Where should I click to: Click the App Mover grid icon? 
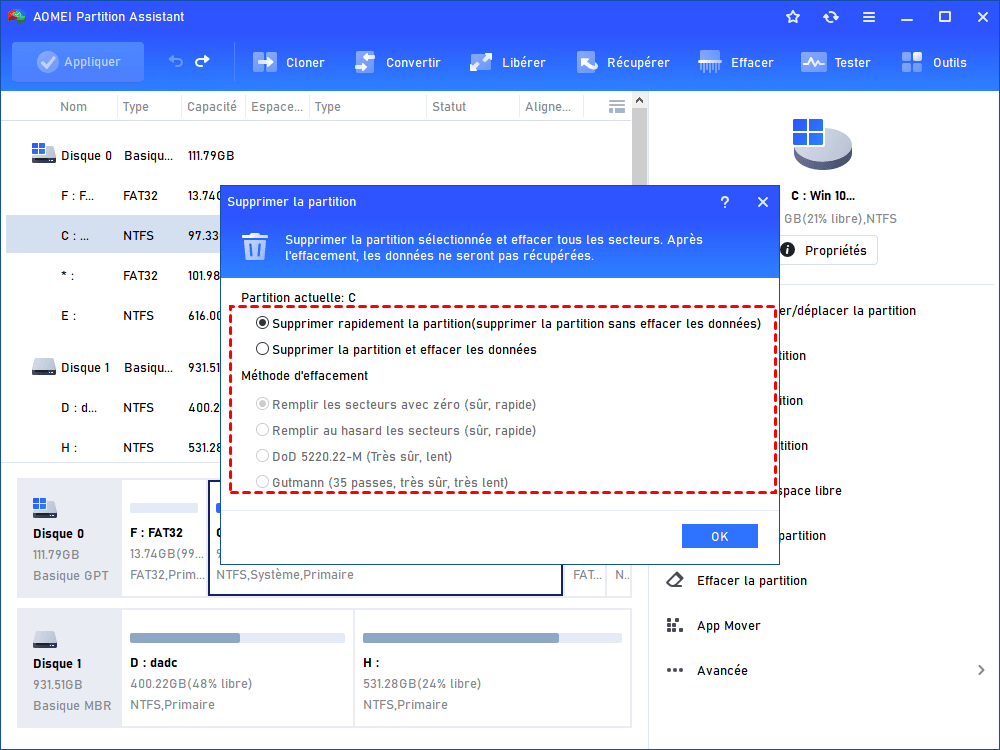point(675,626)
